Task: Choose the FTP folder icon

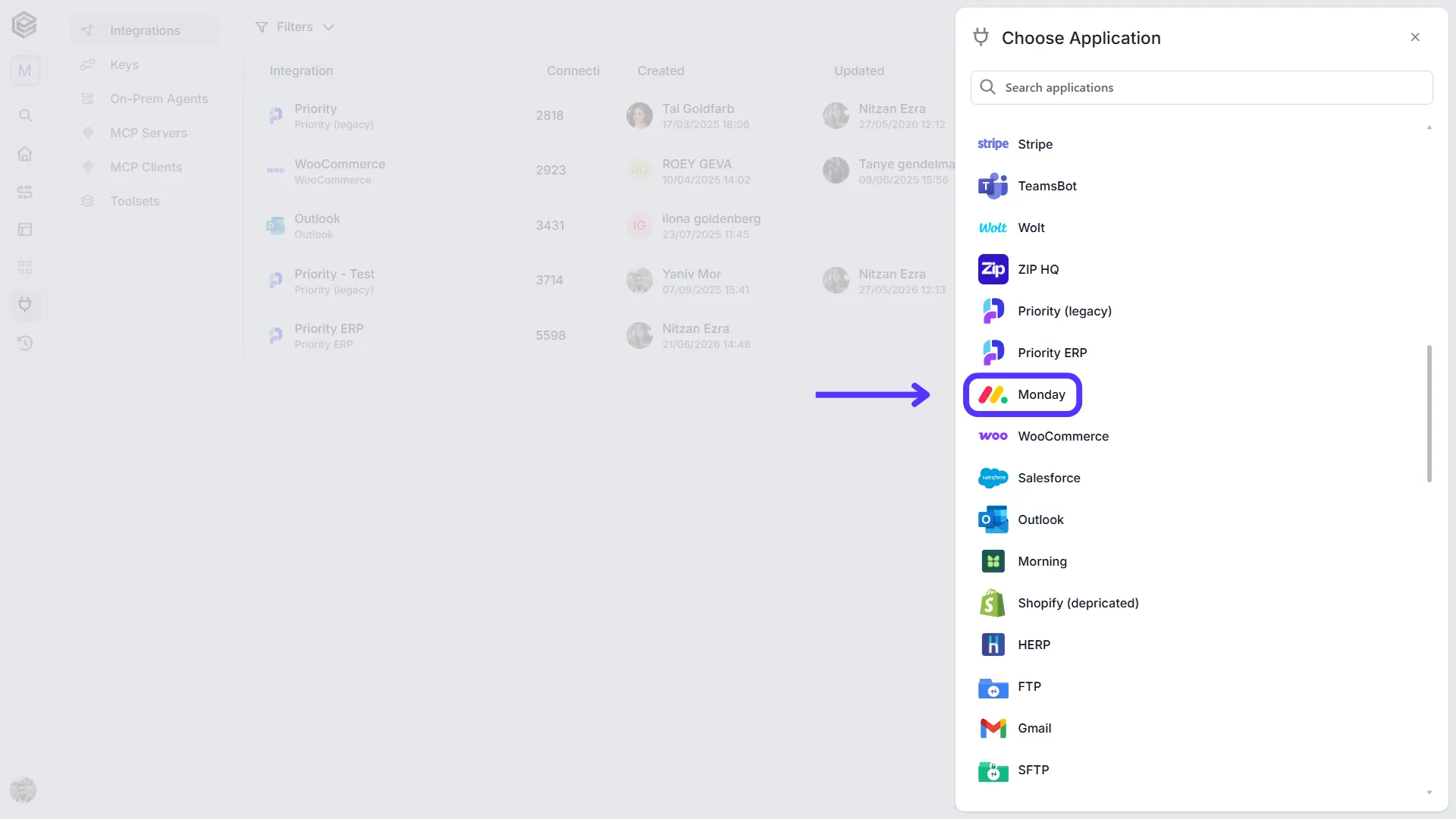Action: pos(993,687)
